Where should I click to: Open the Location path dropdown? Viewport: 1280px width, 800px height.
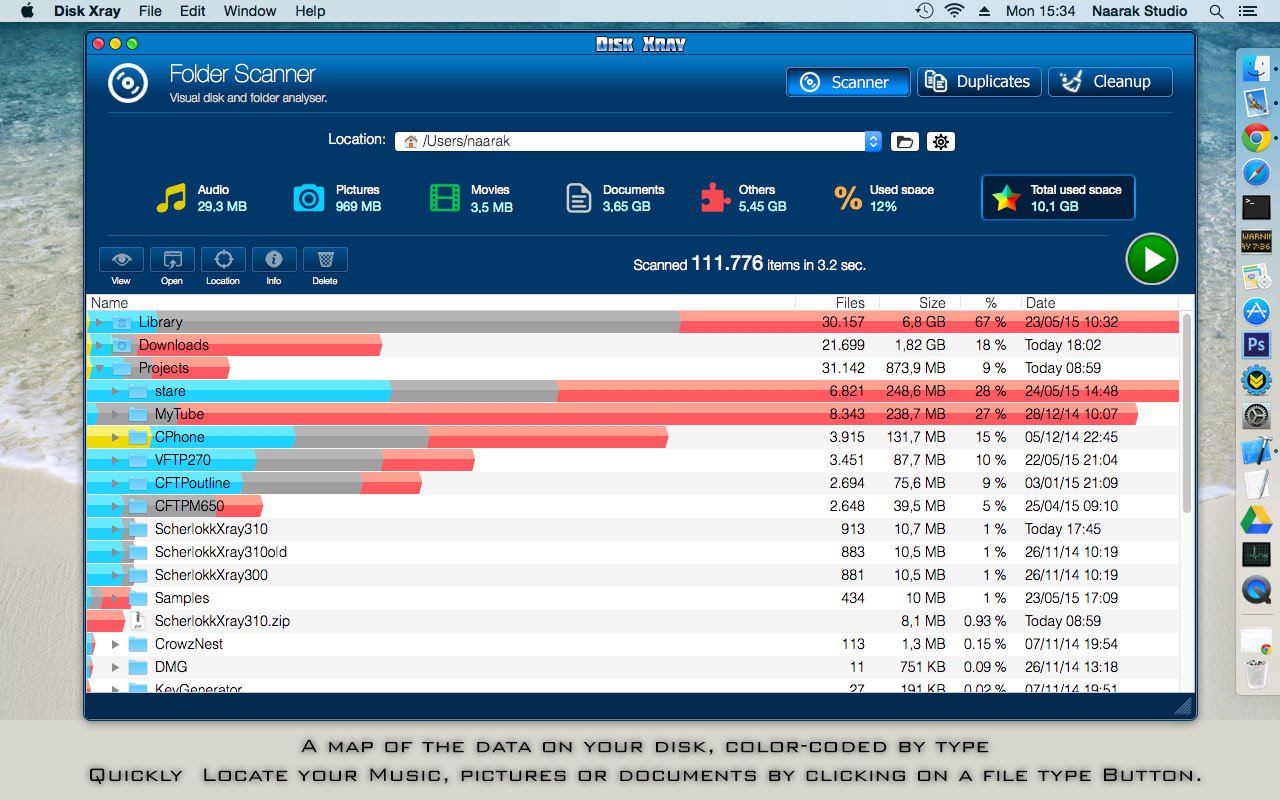point(871,141)
